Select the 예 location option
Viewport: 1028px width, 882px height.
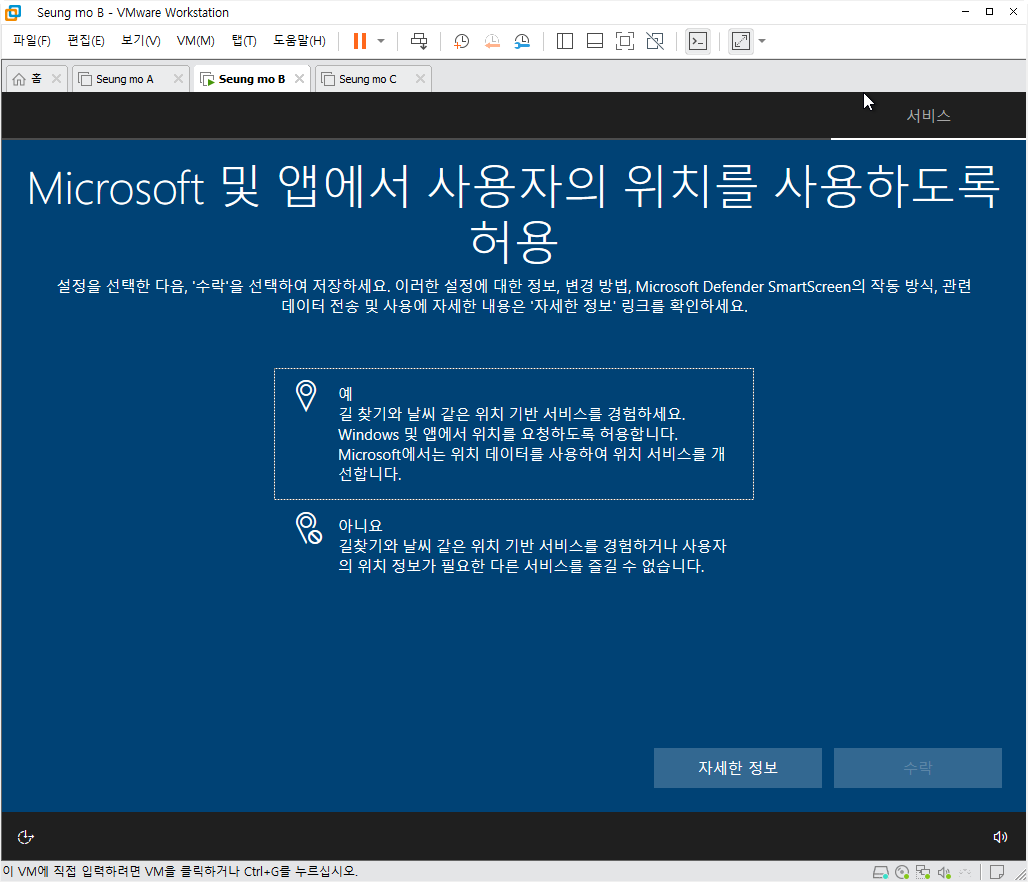[x=514, y=433]
